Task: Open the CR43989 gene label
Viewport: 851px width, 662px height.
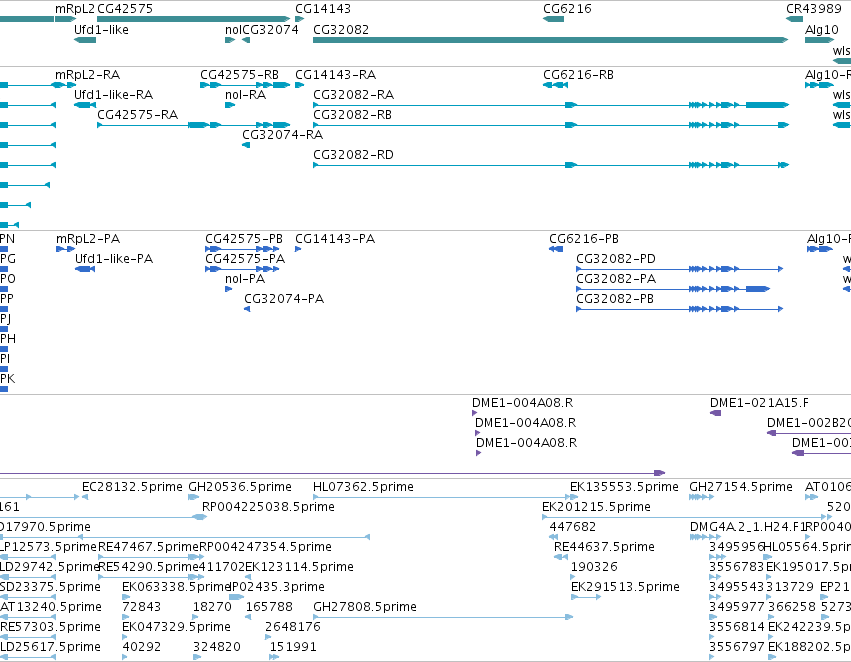Action: click(x=814, y=9)
